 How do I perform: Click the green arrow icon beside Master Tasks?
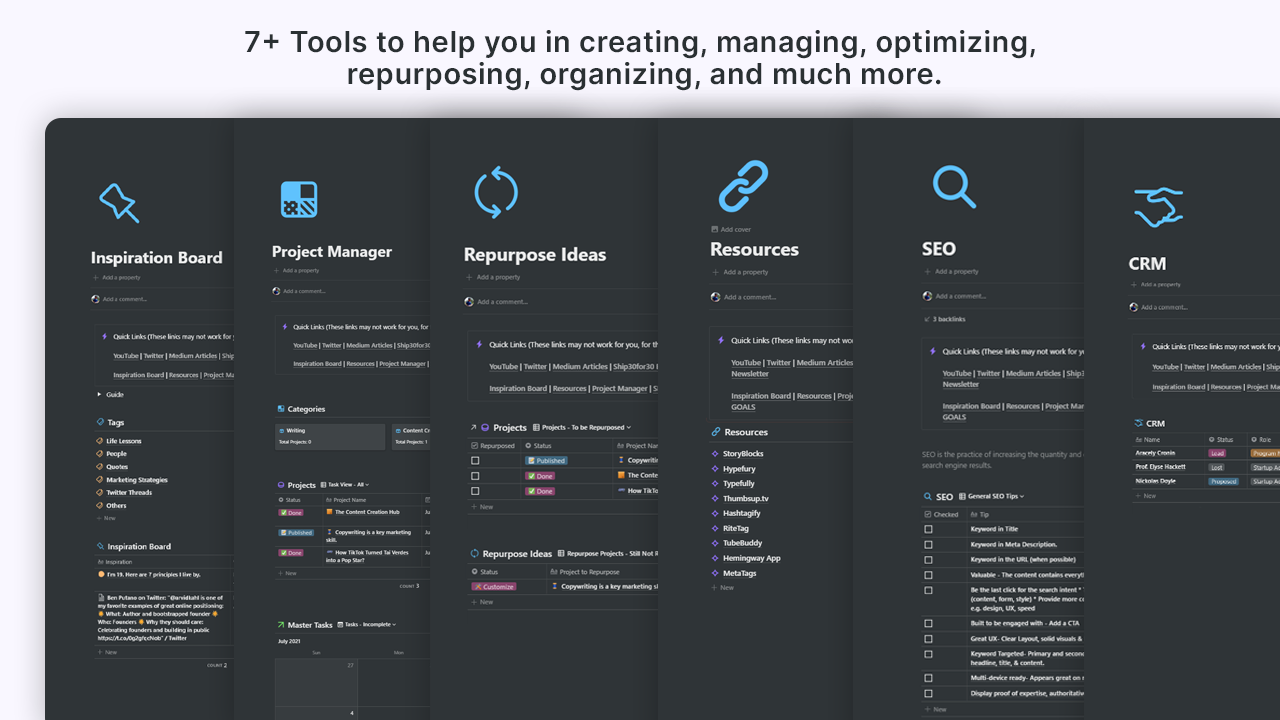click(x=281, y=625)
